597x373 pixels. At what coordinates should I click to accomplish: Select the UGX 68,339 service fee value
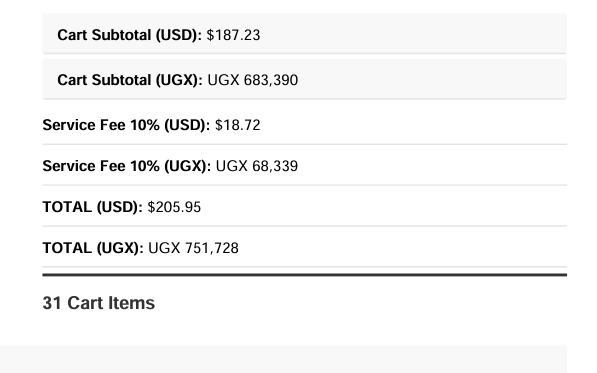pos(257,166)
